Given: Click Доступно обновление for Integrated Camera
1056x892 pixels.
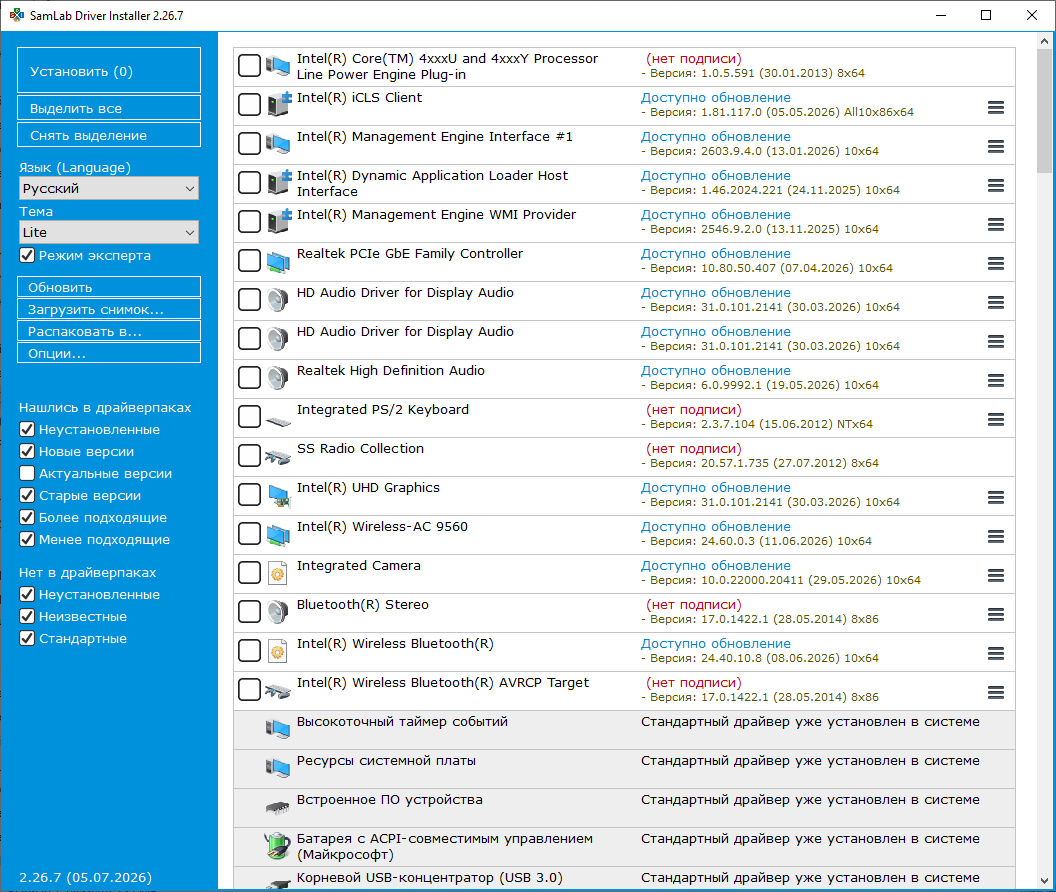Looking at the screenshot, I should click(x=715, y=566).
